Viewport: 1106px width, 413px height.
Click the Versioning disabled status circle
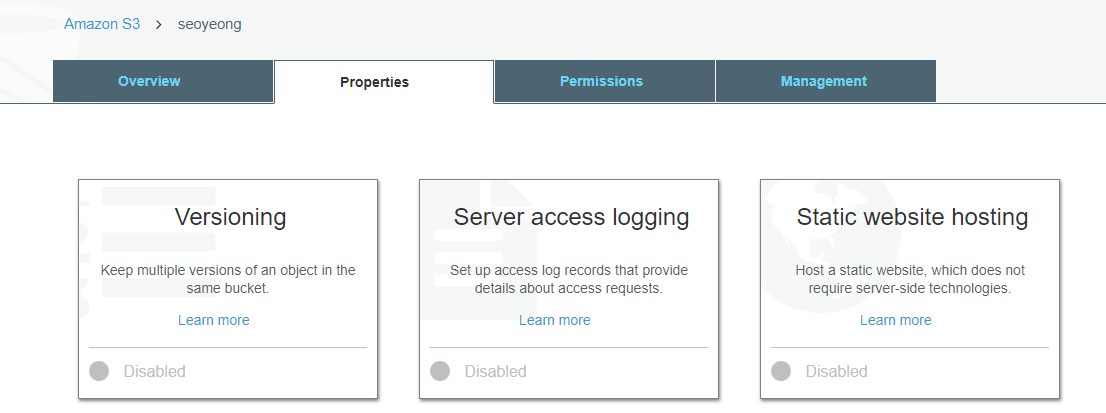(99, 371)
